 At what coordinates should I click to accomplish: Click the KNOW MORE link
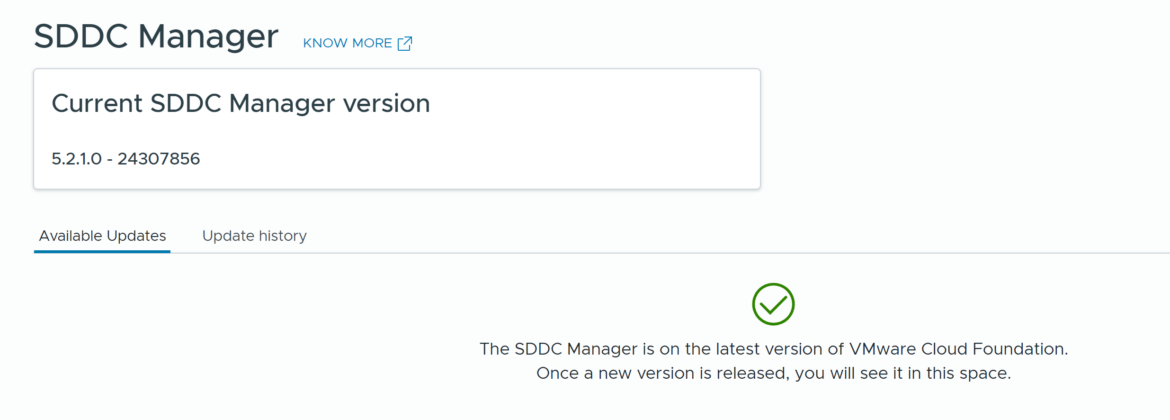347,43
